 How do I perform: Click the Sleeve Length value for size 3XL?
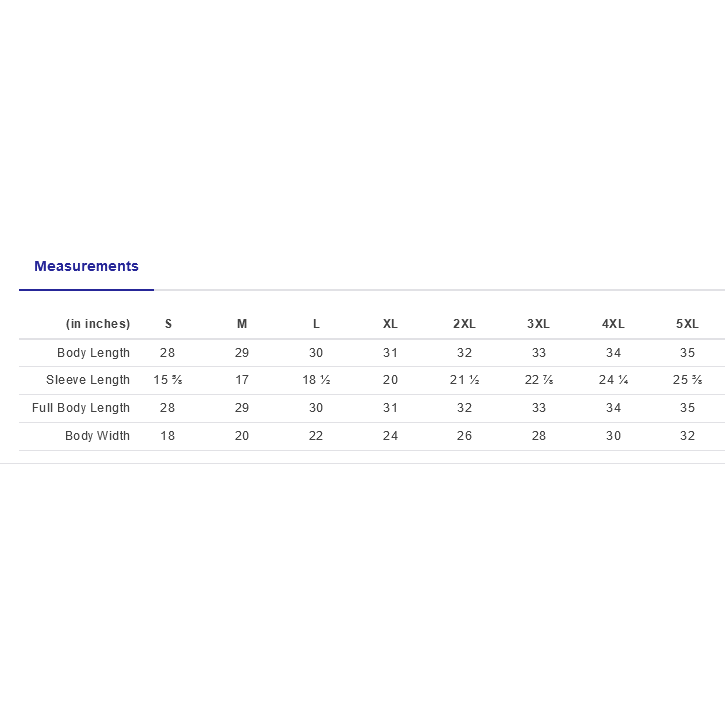tap(539, 380)
